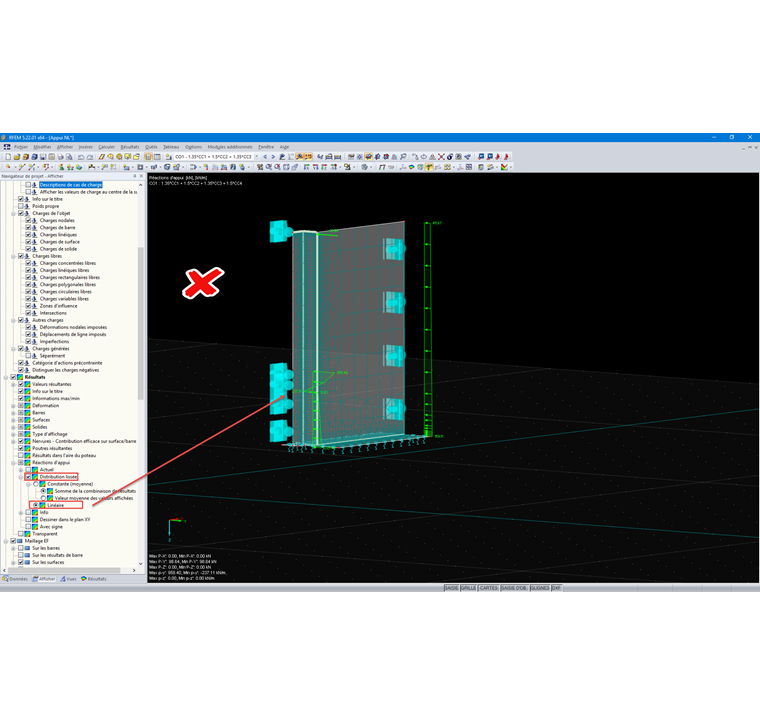Screen dimensions: 760x725
Task: Switch to the Données navigator tab
Action: pos(16,579)
